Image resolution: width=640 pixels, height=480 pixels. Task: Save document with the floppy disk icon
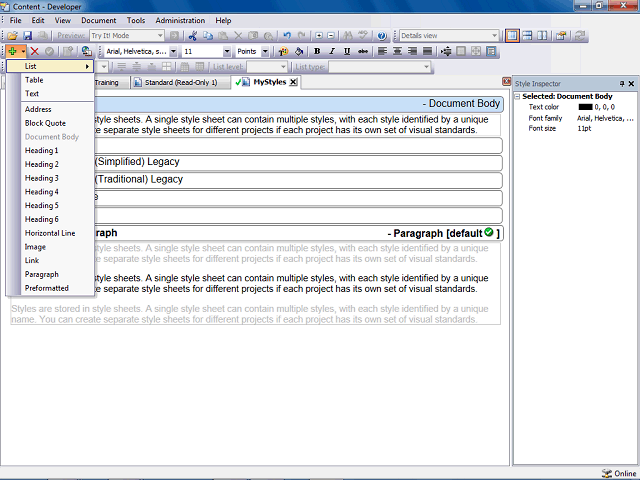coord(27,36)
